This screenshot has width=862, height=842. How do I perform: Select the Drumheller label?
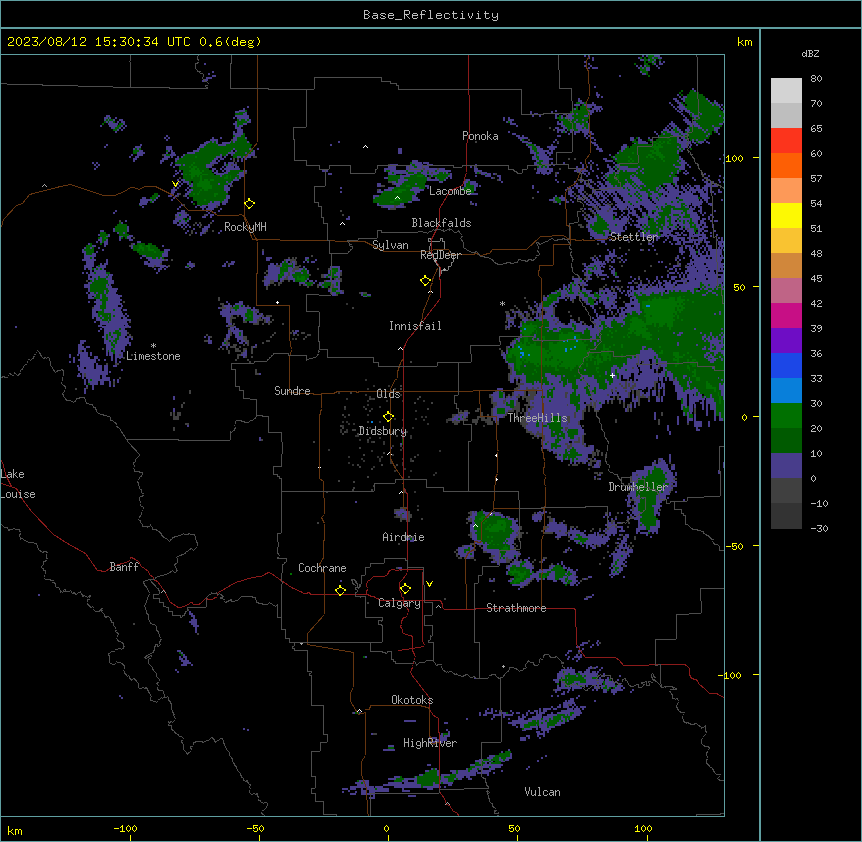(x=638, y=487)
